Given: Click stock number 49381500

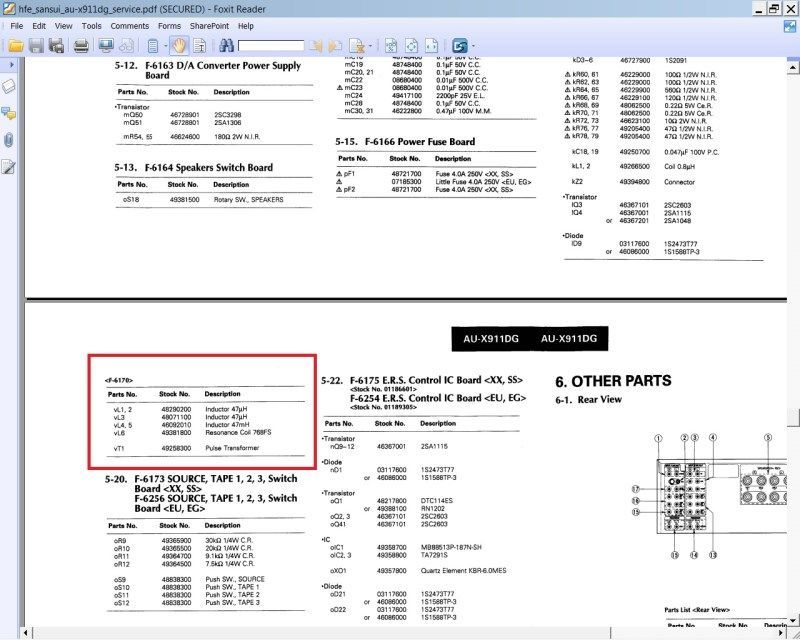Looking at the screenshot, I should click(x=184, y=200).
